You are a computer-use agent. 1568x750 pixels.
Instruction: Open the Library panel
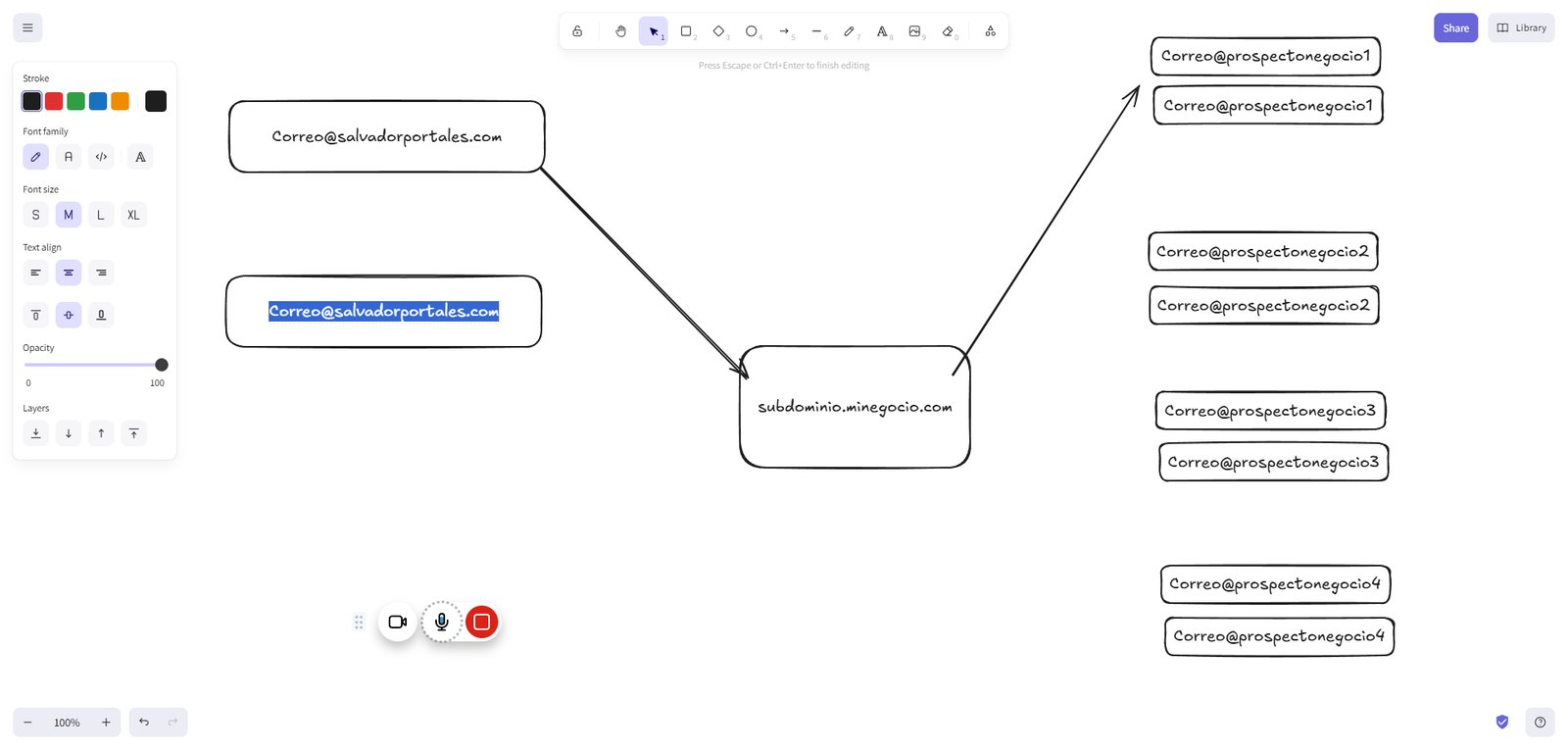click(1521, 27)
